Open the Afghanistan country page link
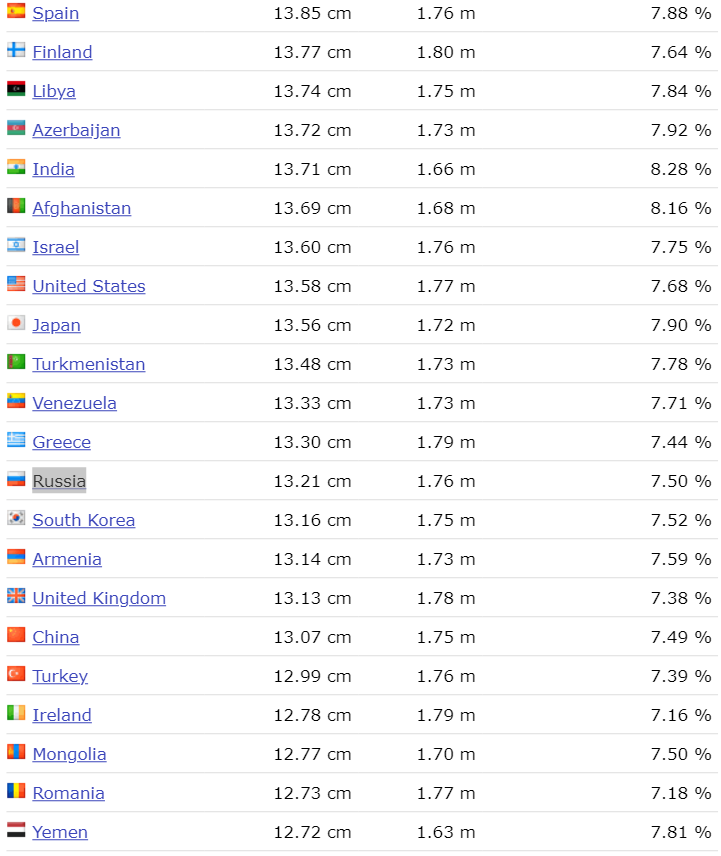 [x=81, y=208]
